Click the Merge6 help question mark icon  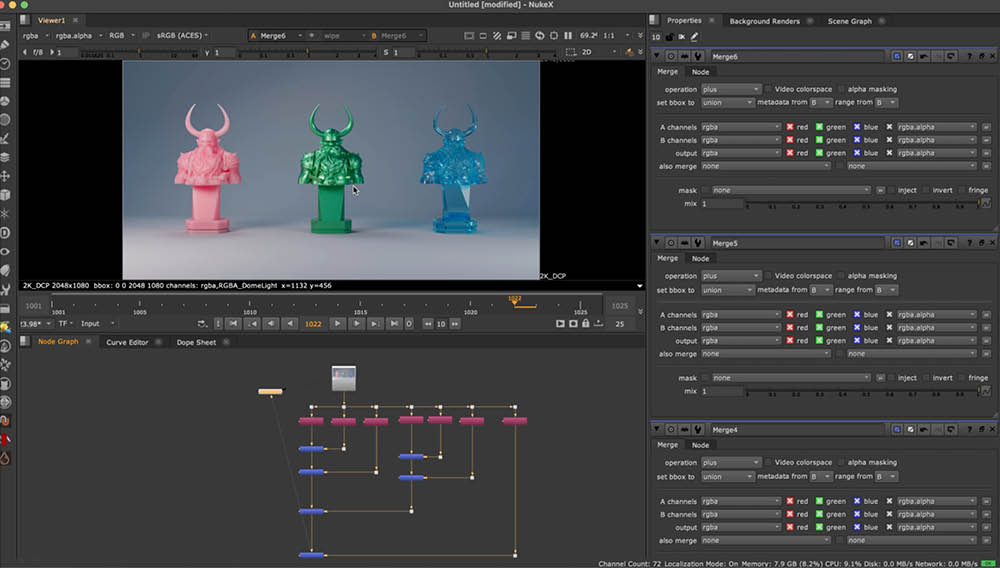[968, 57]
